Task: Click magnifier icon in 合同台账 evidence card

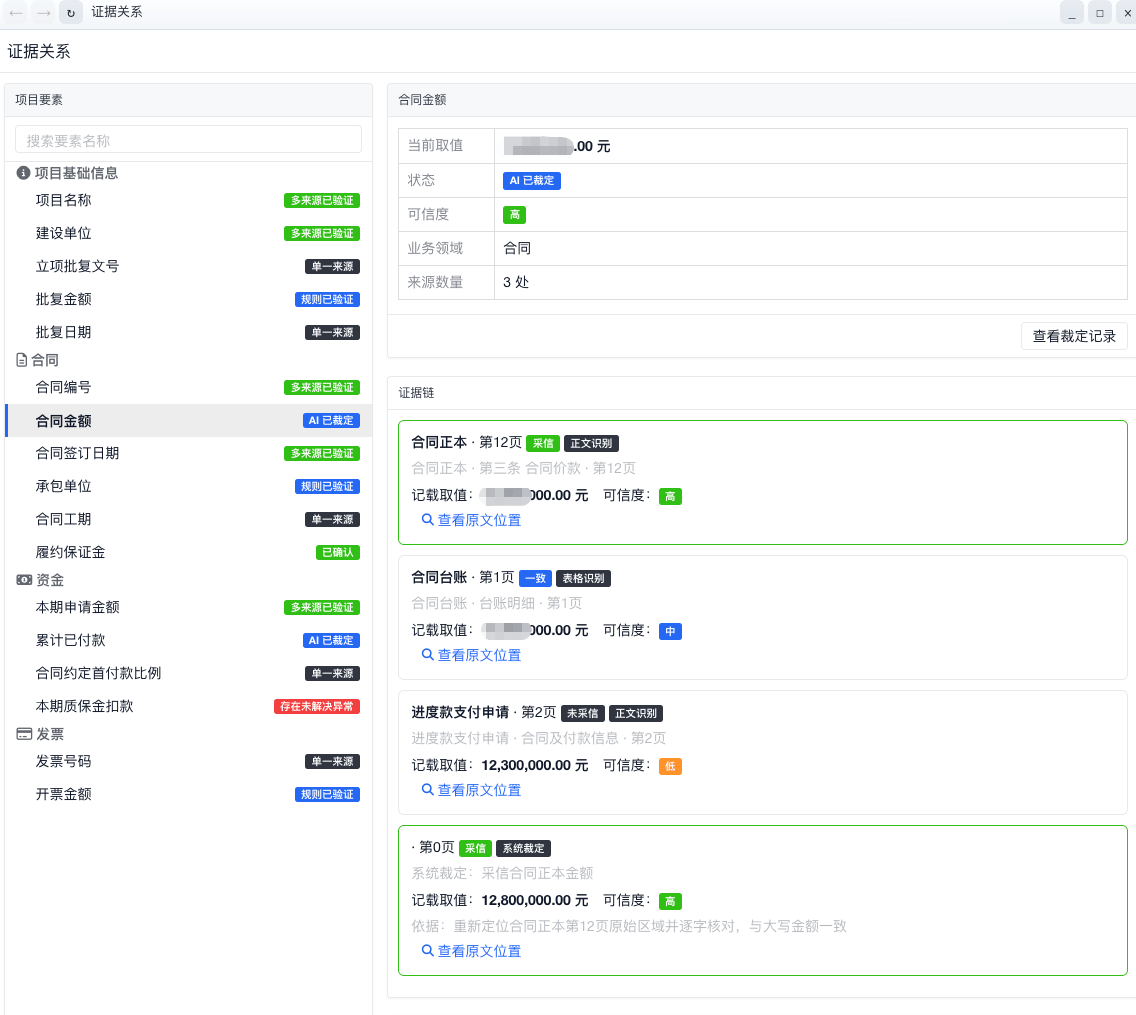Action: point(427,654)
